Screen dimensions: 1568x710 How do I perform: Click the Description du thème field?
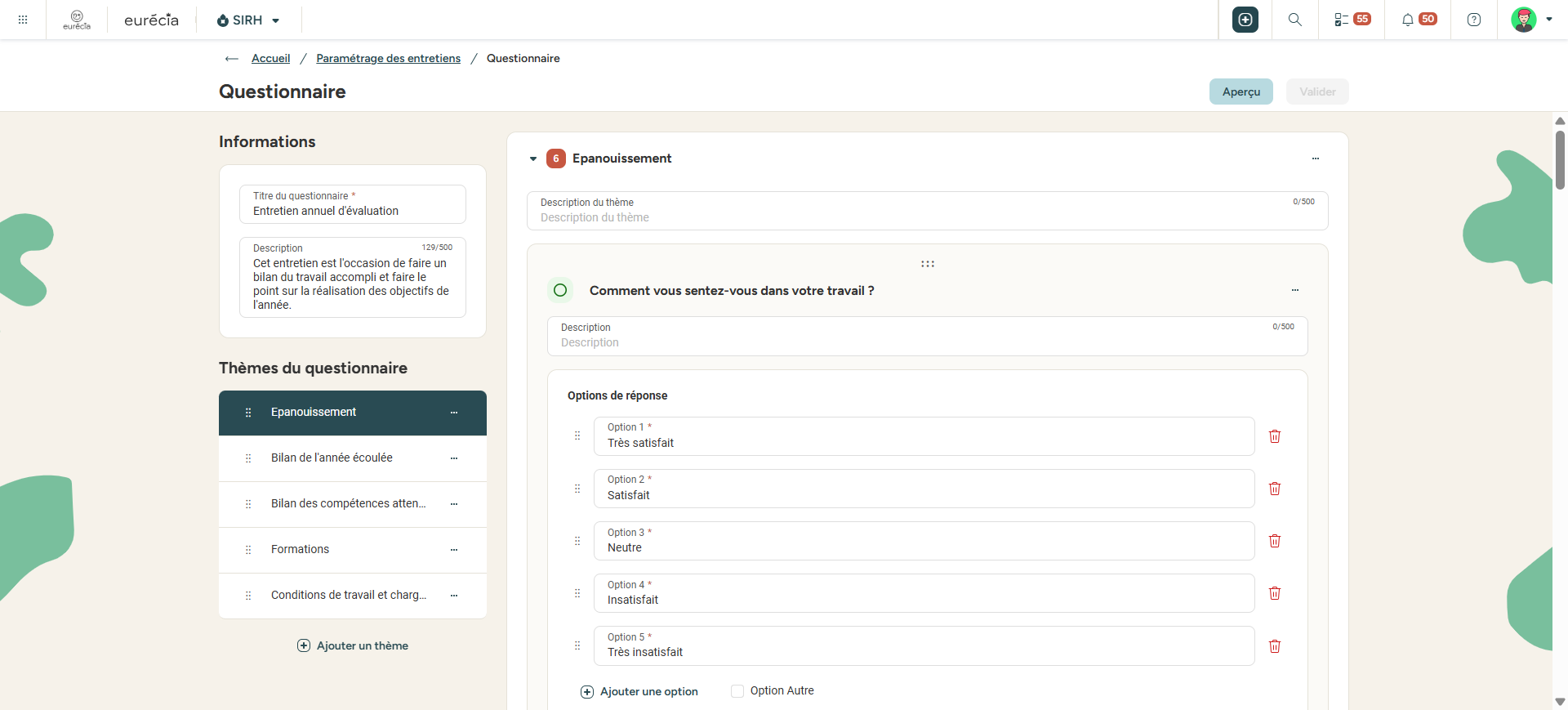tap(928, 211)
